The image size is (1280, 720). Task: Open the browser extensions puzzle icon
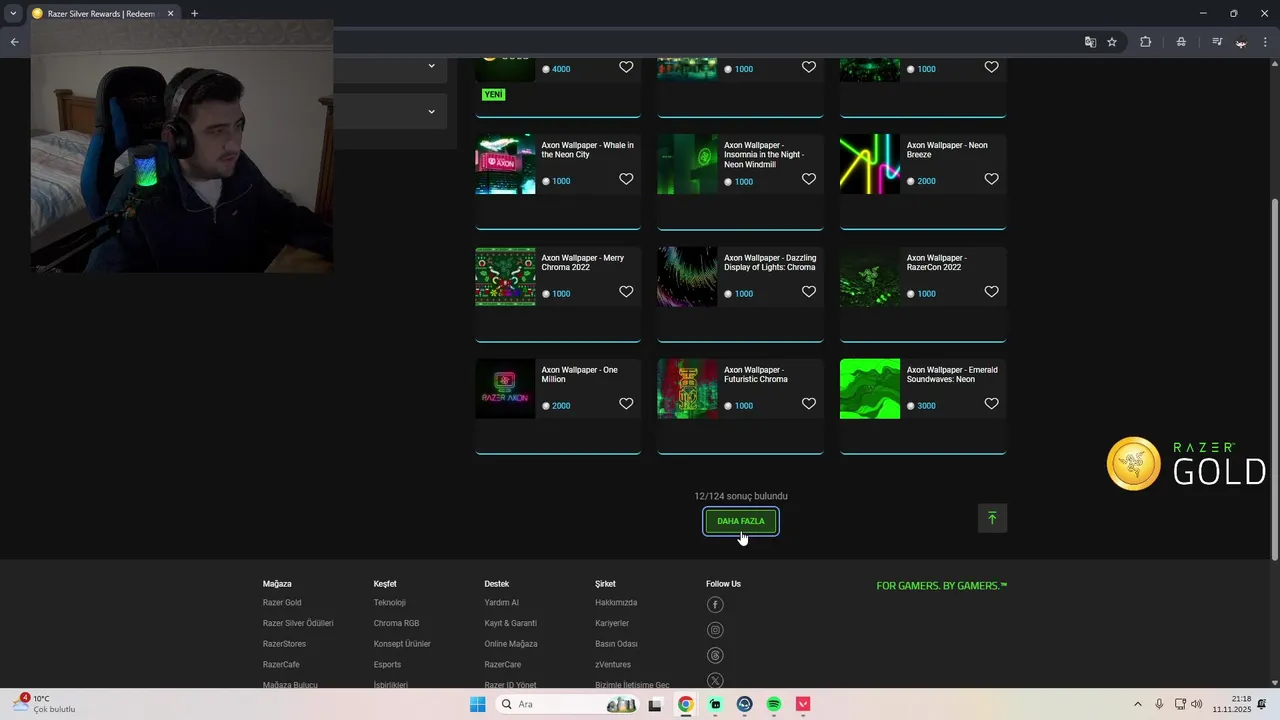click(x=1146, y=42)
